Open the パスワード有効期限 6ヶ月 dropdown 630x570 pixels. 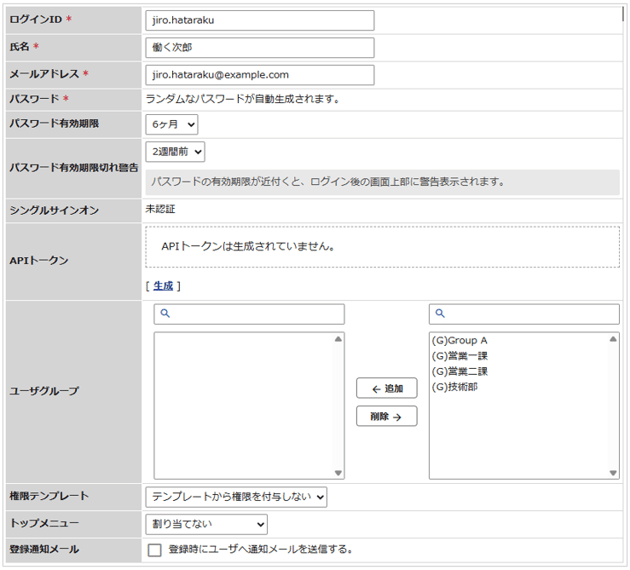click(172, 125)
